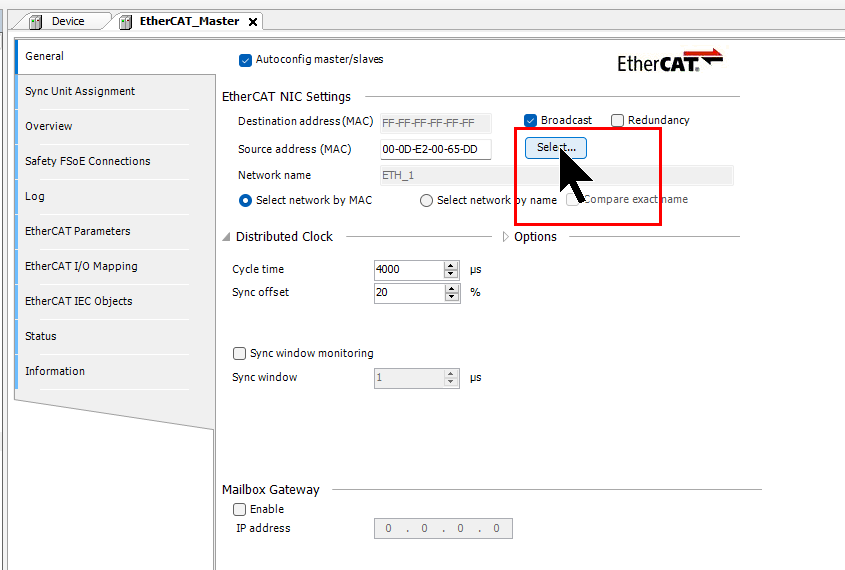
Task: Click the Device tab icon
Action: coord(37,21)
